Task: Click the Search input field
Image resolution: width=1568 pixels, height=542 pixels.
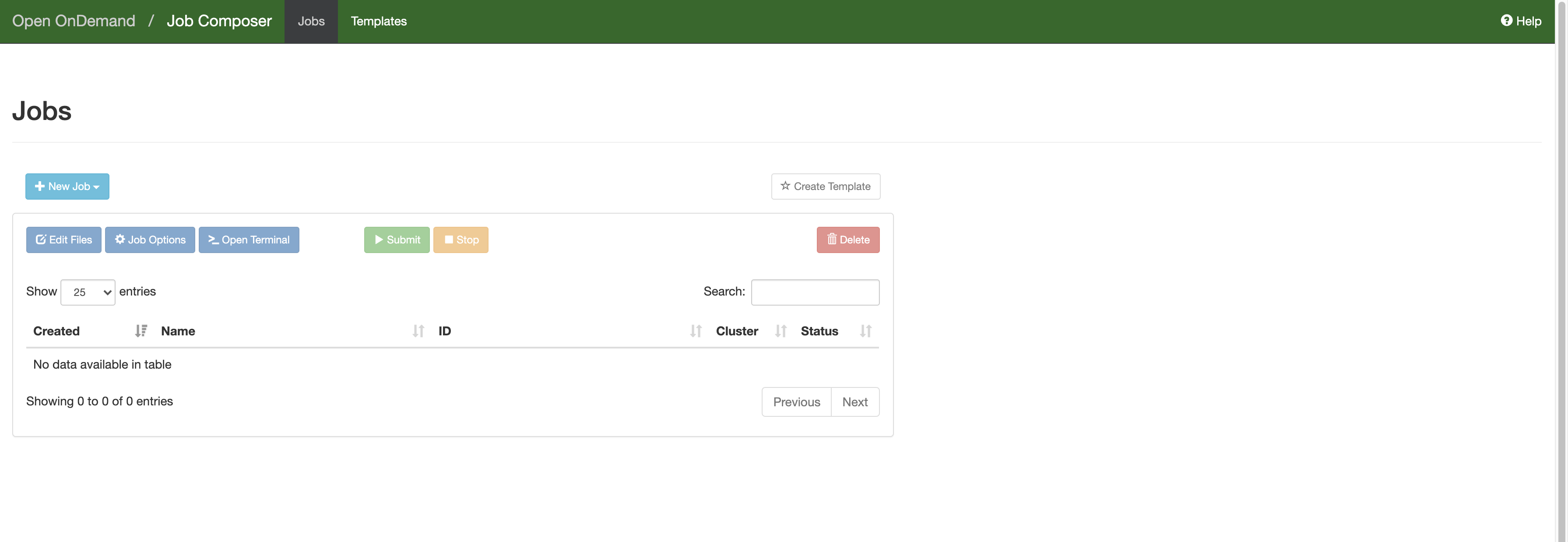Action: [x=815, y=291]
